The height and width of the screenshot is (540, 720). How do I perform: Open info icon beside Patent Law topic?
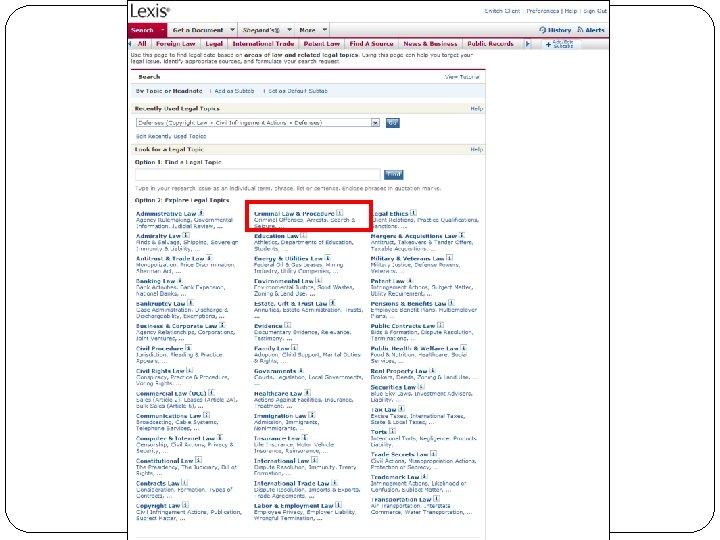click(x=410, y=281)
